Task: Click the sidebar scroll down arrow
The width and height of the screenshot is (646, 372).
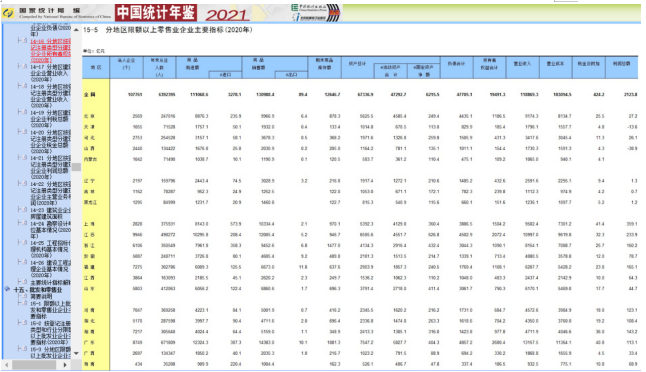Action: 76,353
